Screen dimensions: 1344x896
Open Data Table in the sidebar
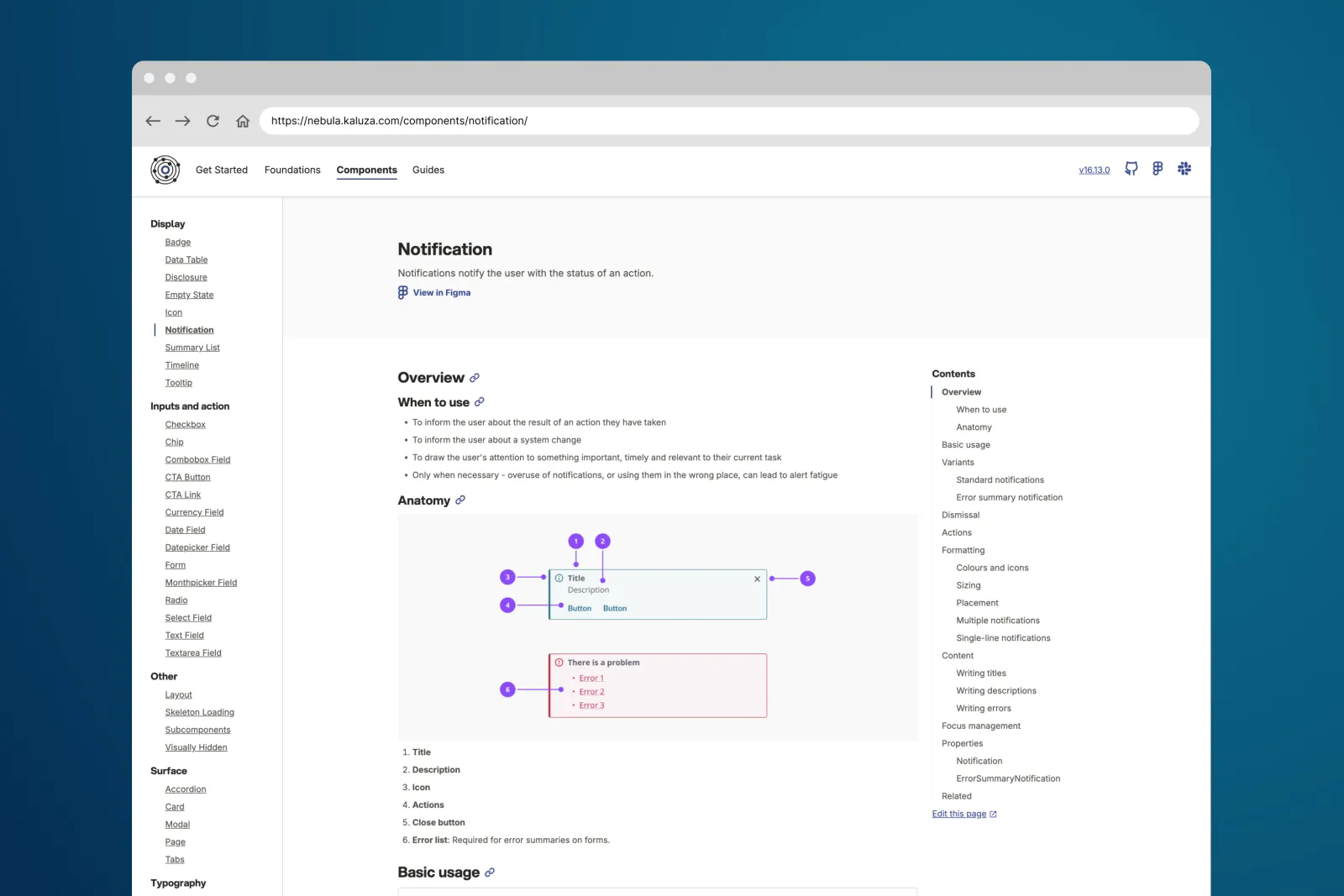click(x=186, y=260)
